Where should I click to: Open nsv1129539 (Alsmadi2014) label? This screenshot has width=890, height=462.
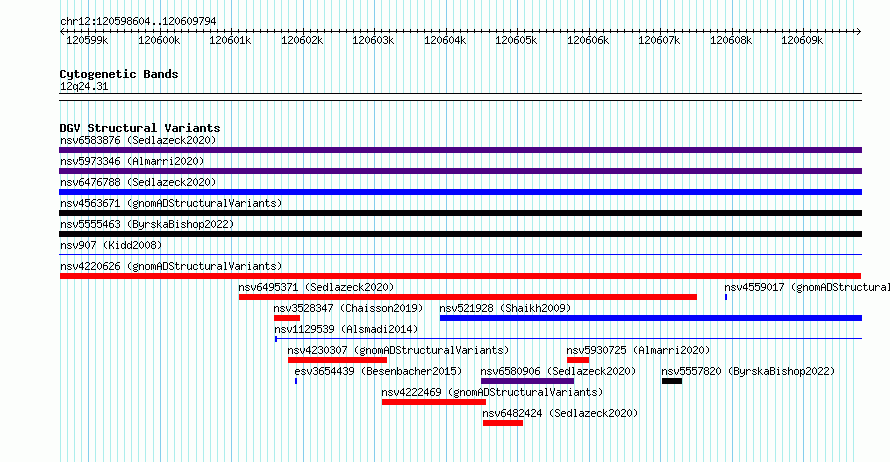[346, 329]
